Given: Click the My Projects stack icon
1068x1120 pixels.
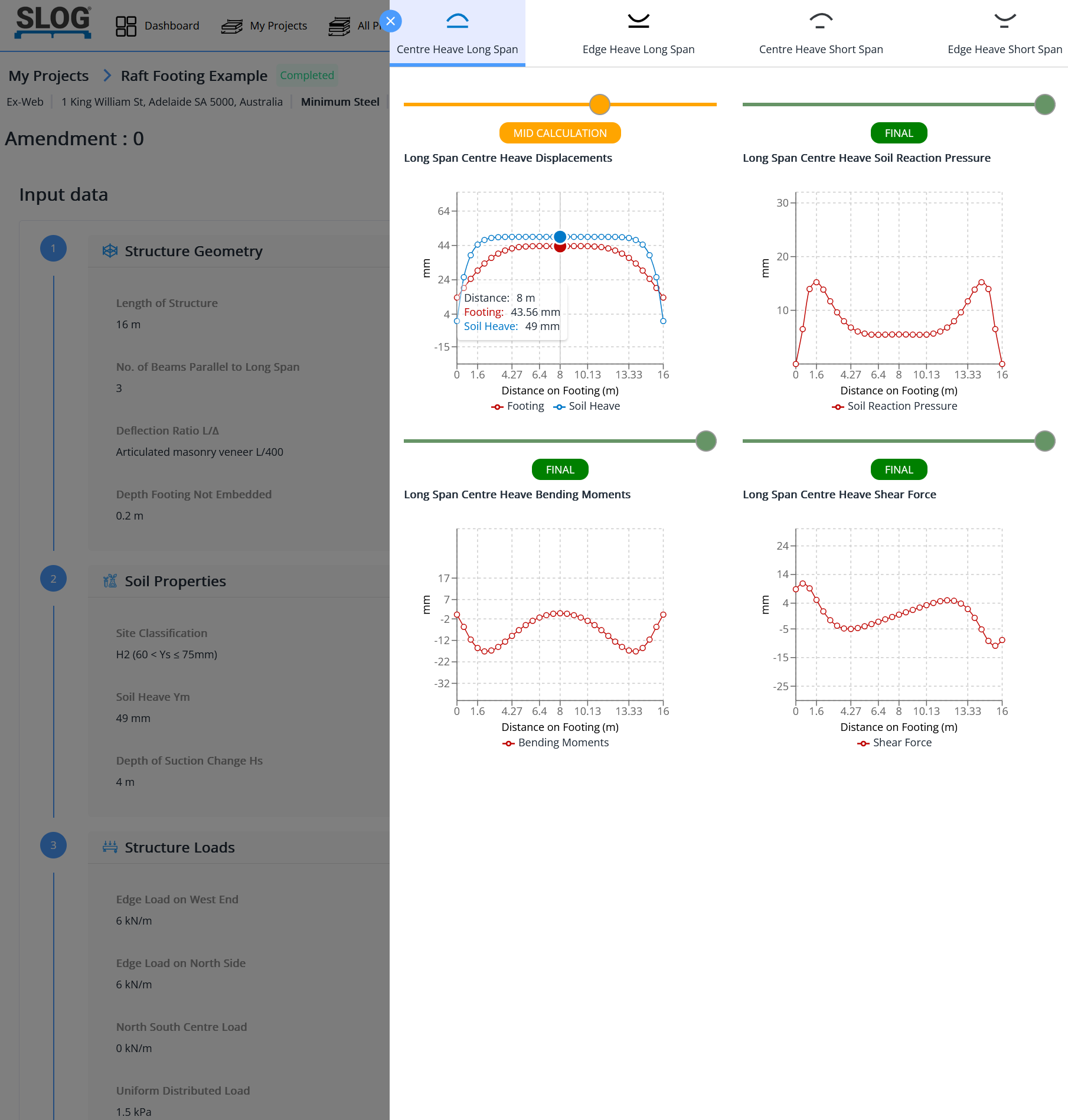Looking at the screenshot, I should point(231,26).
